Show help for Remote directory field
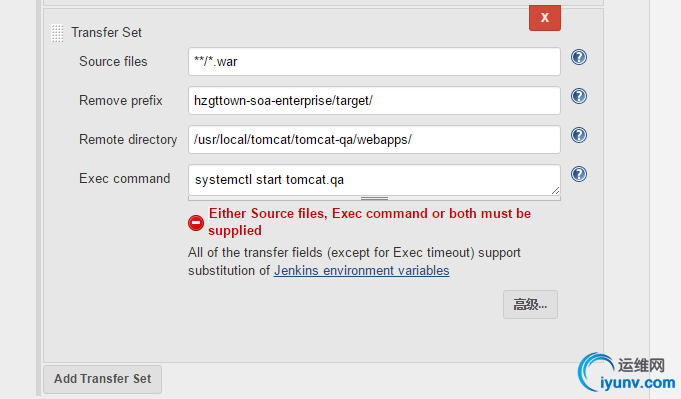Image resolution: width=681 pixels, height=399 pixels. click(579, 135)
